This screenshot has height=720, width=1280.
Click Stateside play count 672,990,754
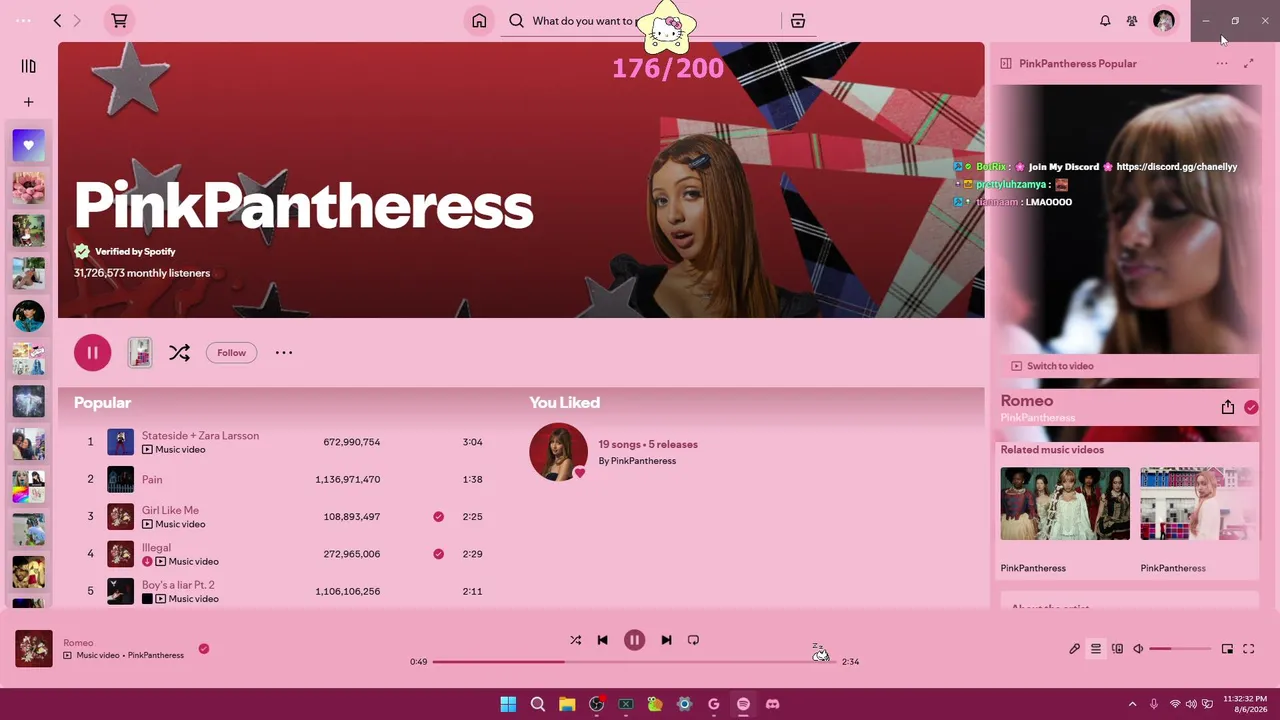pos(351,442)
